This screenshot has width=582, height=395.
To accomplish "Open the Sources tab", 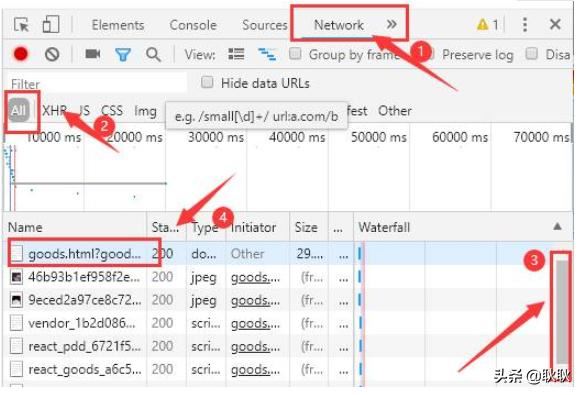I will 265,25.
